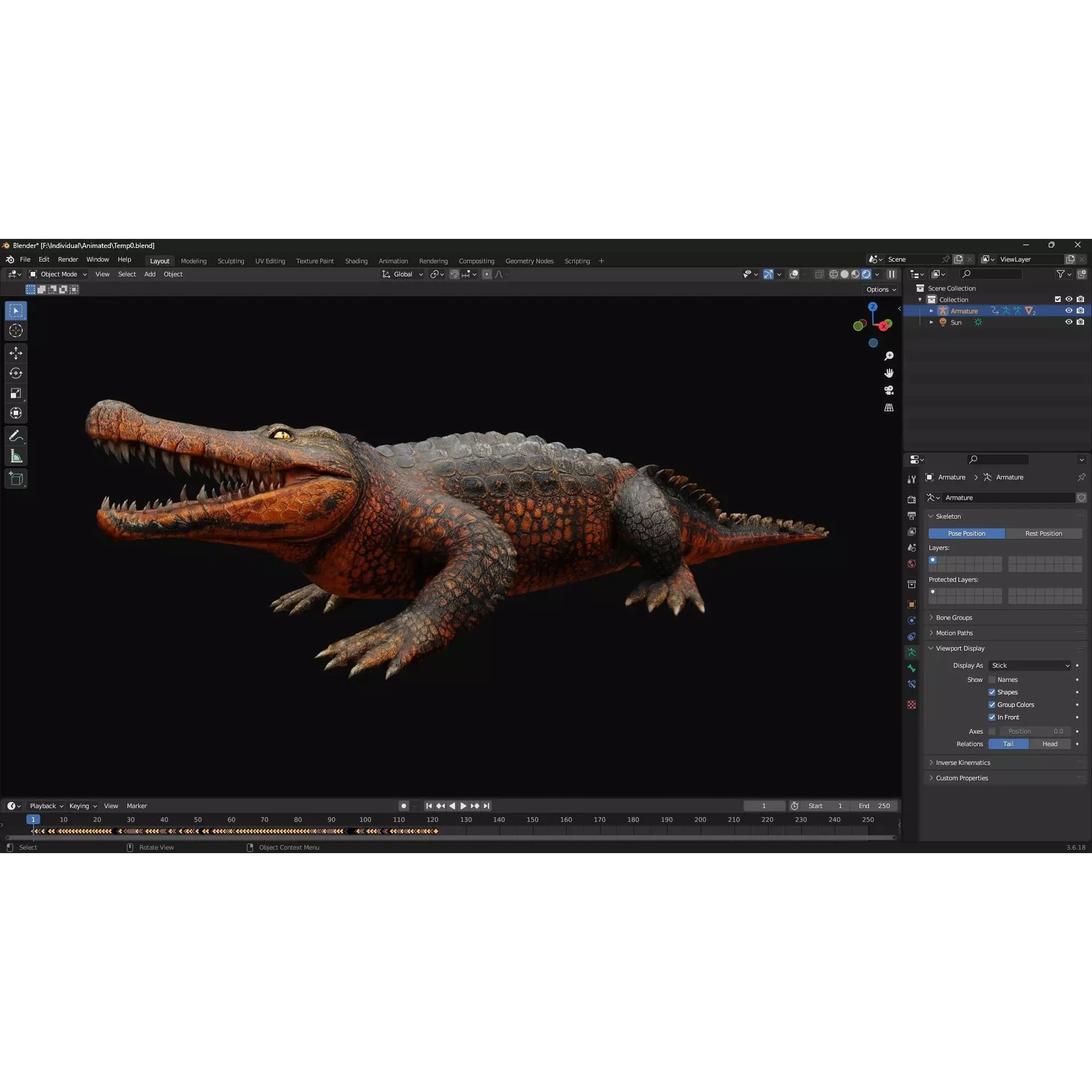Expand the Inverse Kinematics panel

pos(963,762)
